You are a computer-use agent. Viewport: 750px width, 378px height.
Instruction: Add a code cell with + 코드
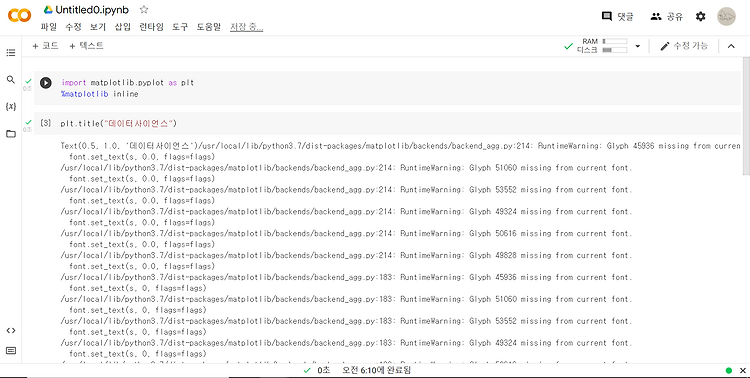pos(45,46)
